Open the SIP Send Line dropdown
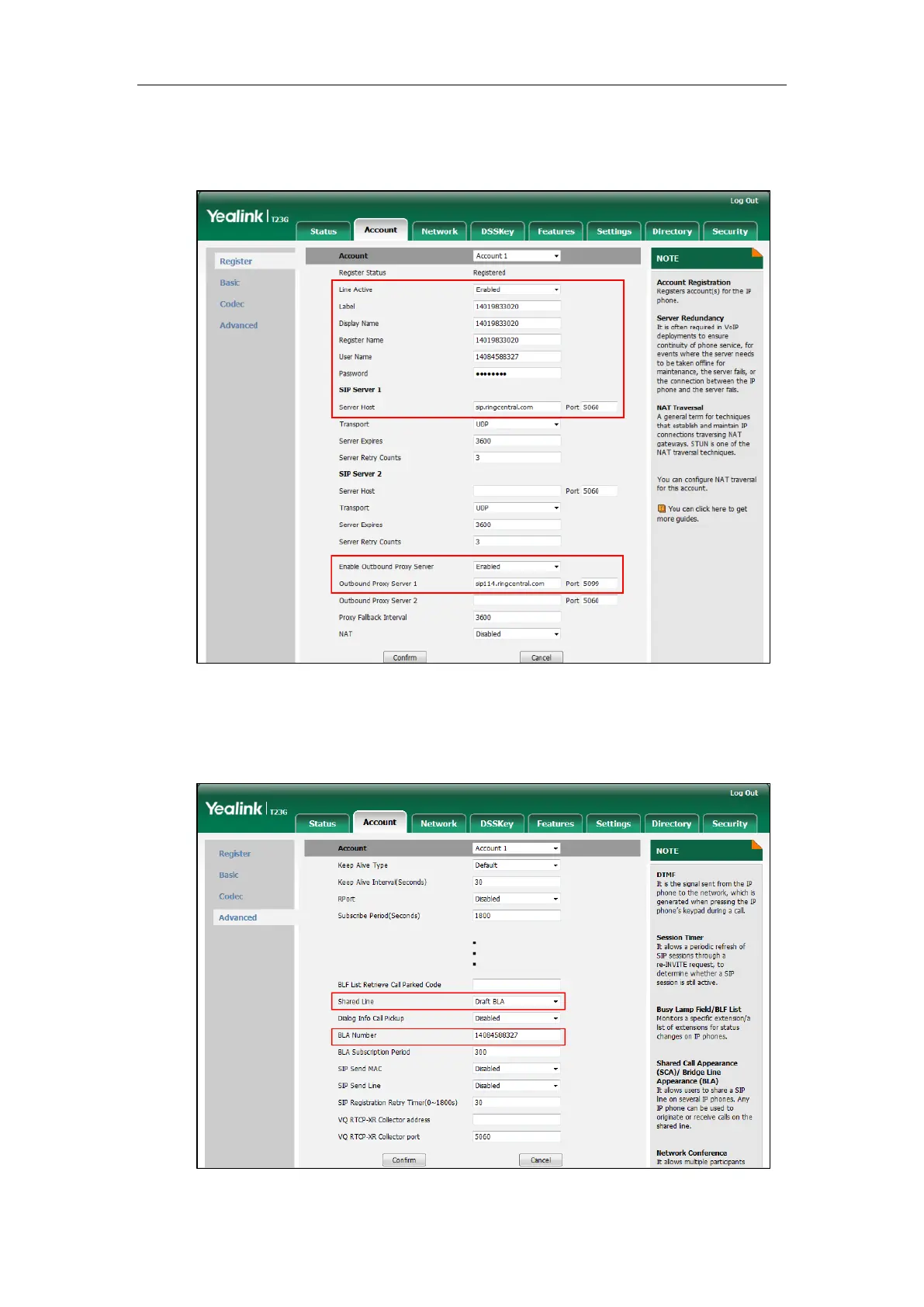This screenshot has height=1307, width=924. [516, 1086]
